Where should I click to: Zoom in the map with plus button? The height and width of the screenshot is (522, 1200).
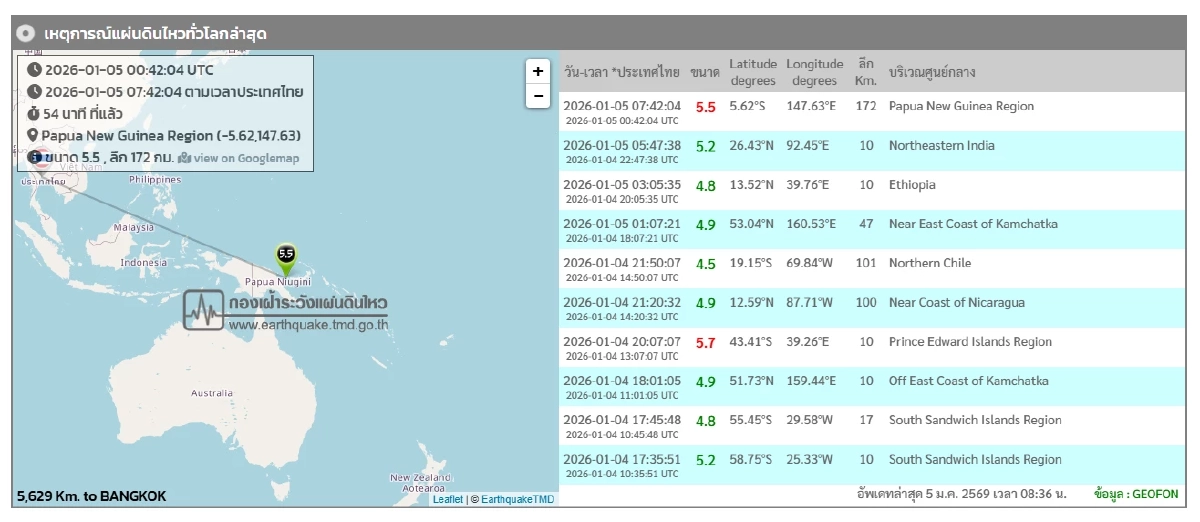[x=538, y=71]
